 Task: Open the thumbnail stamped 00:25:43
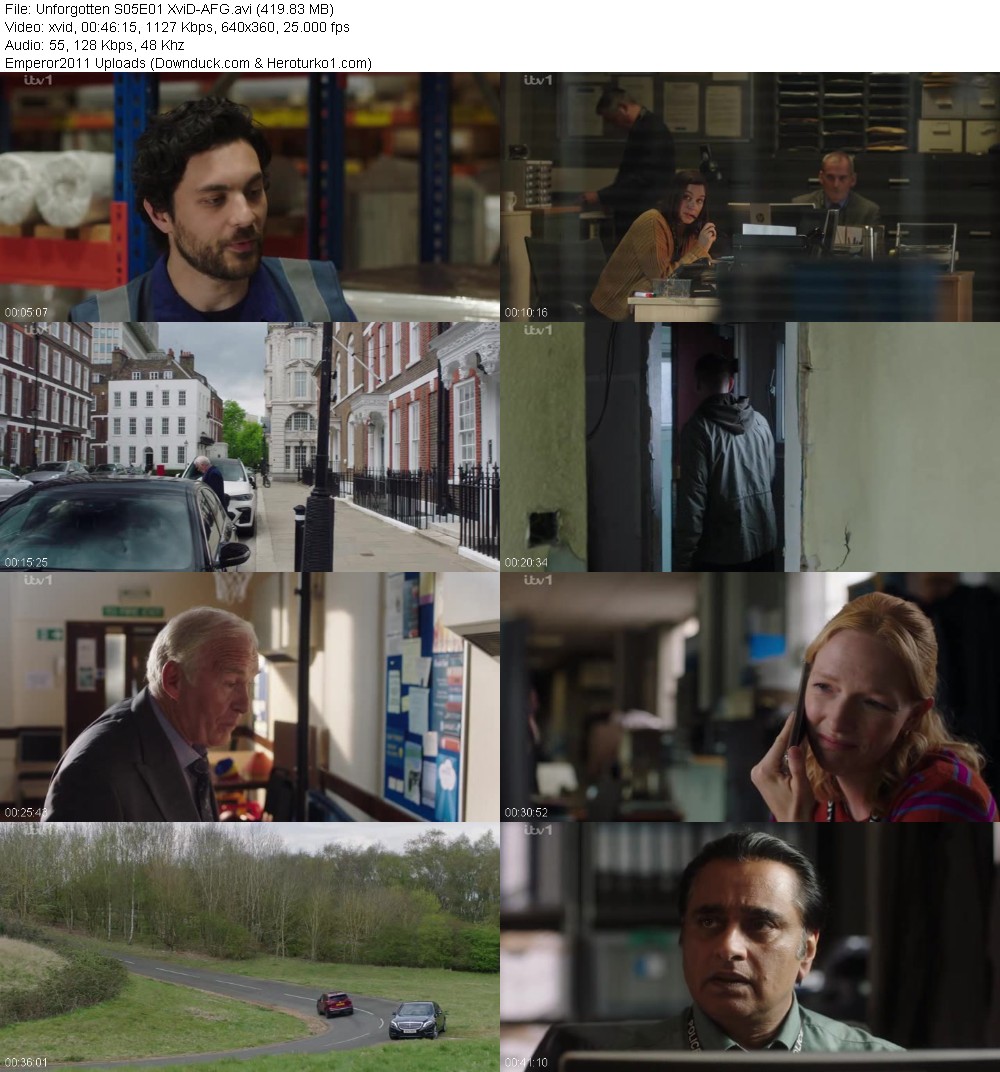click(249, 697)
